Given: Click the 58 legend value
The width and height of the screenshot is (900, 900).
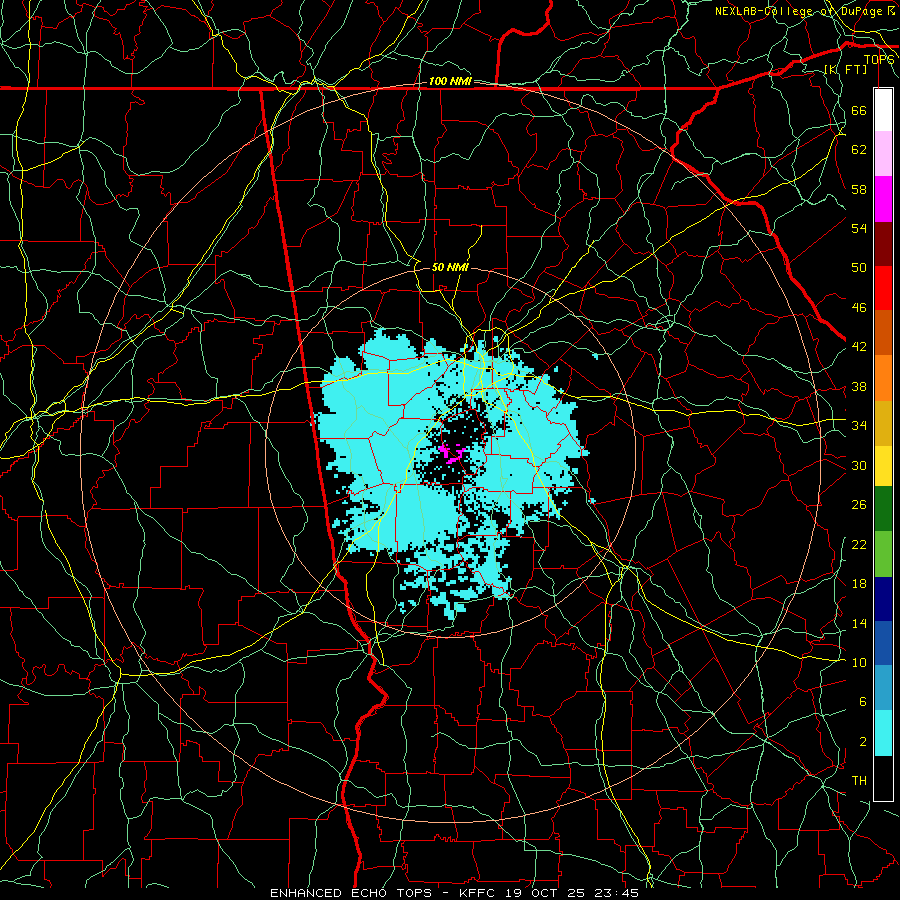Looking at the screenshot, I should (x=859, y=189).
